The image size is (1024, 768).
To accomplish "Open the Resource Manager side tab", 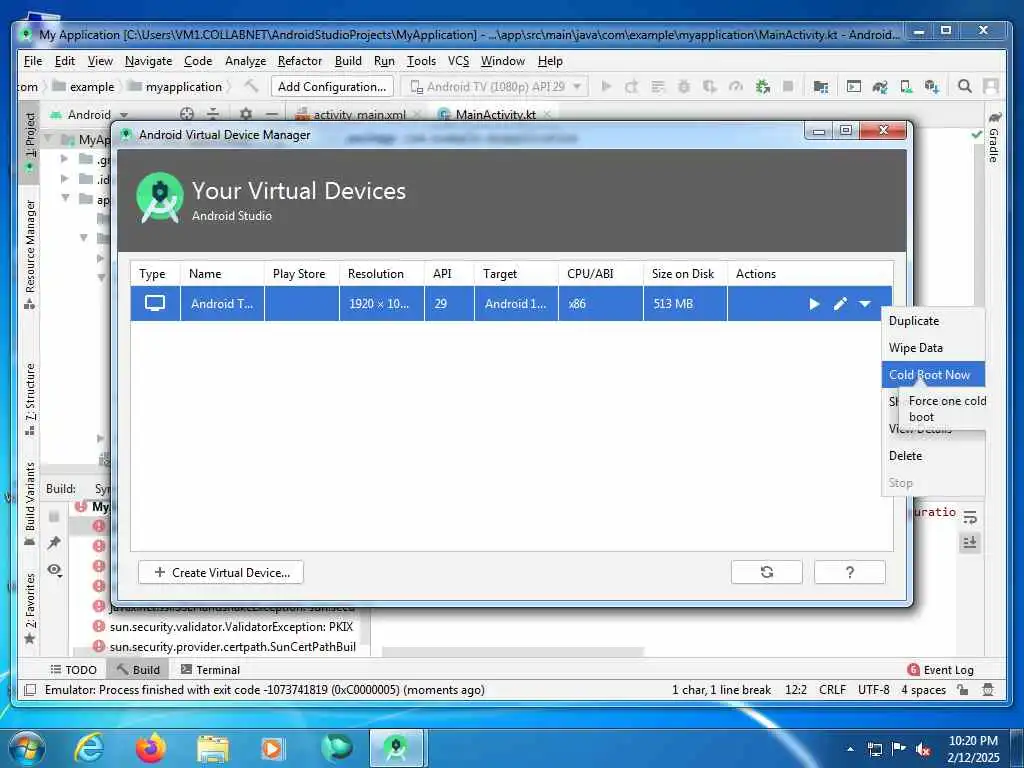I will tap(29, 254).
